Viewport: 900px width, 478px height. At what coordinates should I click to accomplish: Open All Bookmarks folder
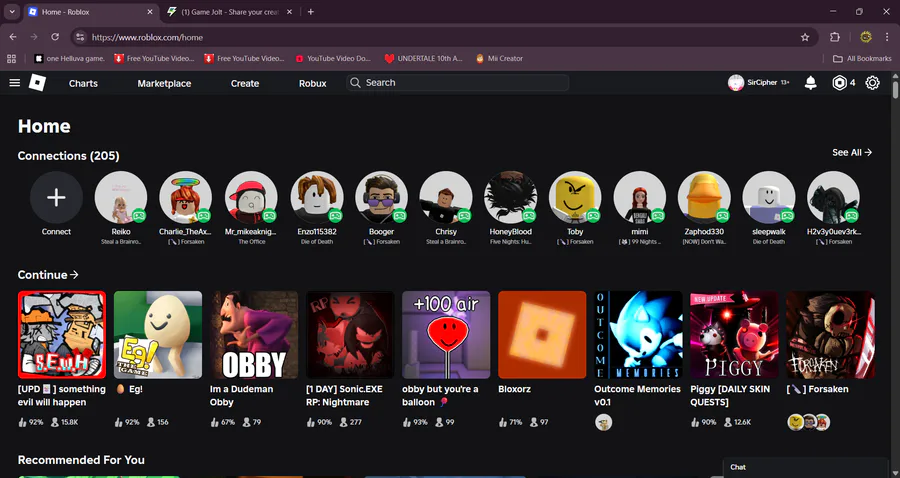tap(862, 59)
